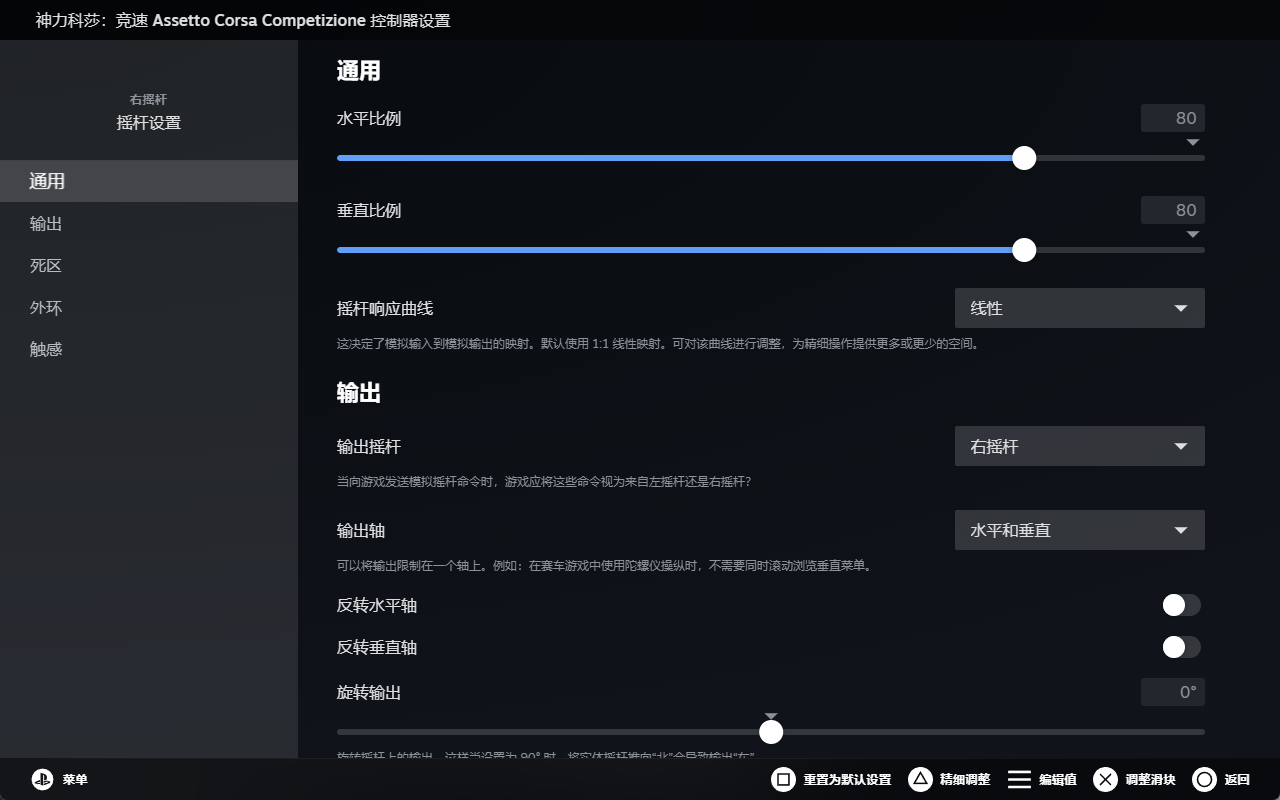
Task: Click the triangle button icon for fine adjustment
Action: (x=920, y=779)
